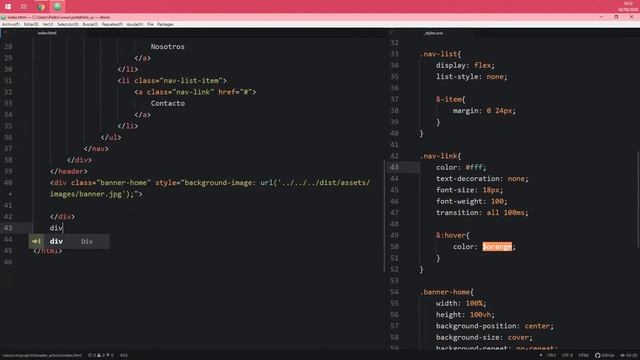Accept the div autocomplete suggestion

pos(69,241)
